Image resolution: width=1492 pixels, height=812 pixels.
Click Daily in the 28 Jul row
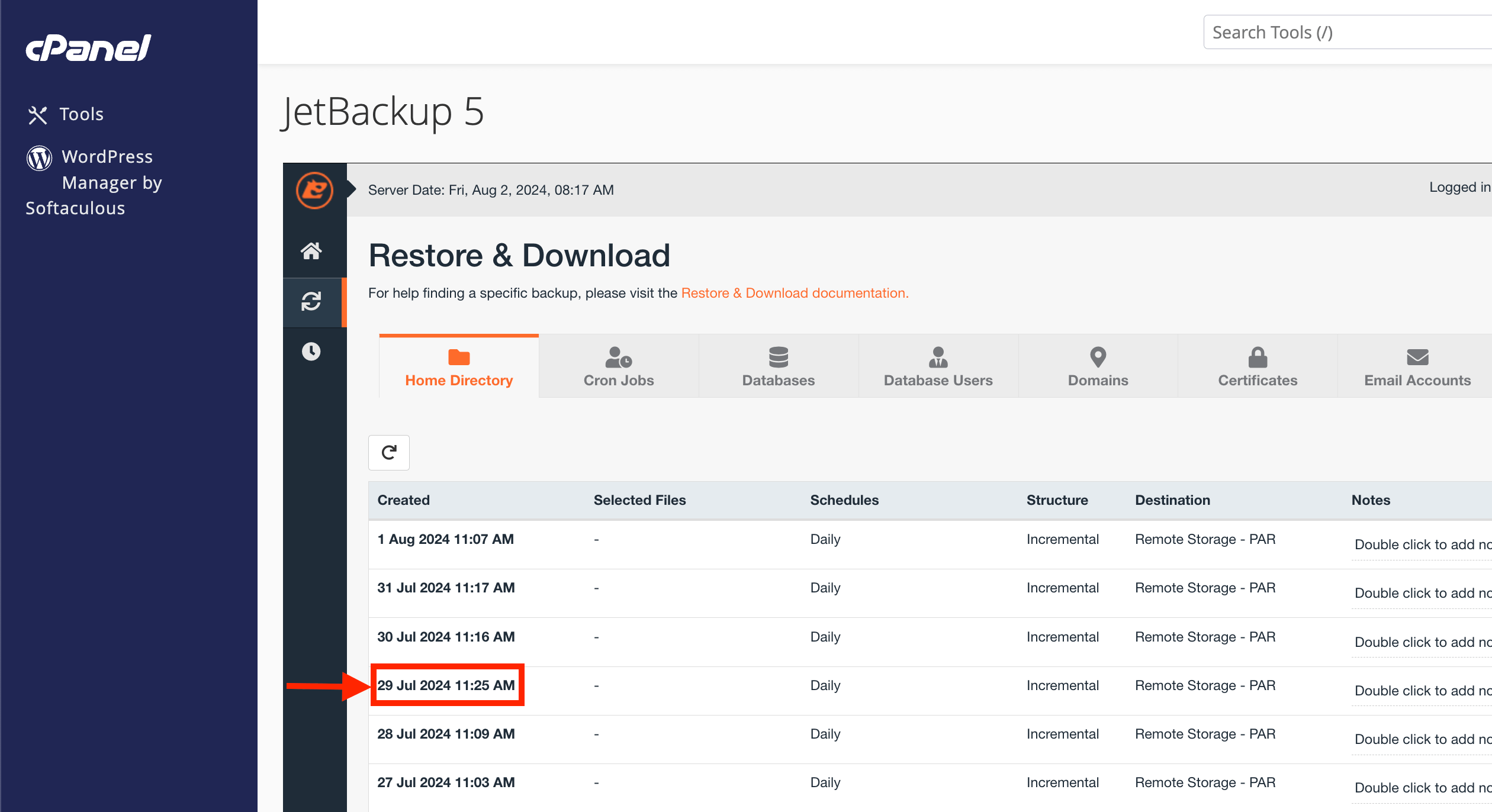825,734
